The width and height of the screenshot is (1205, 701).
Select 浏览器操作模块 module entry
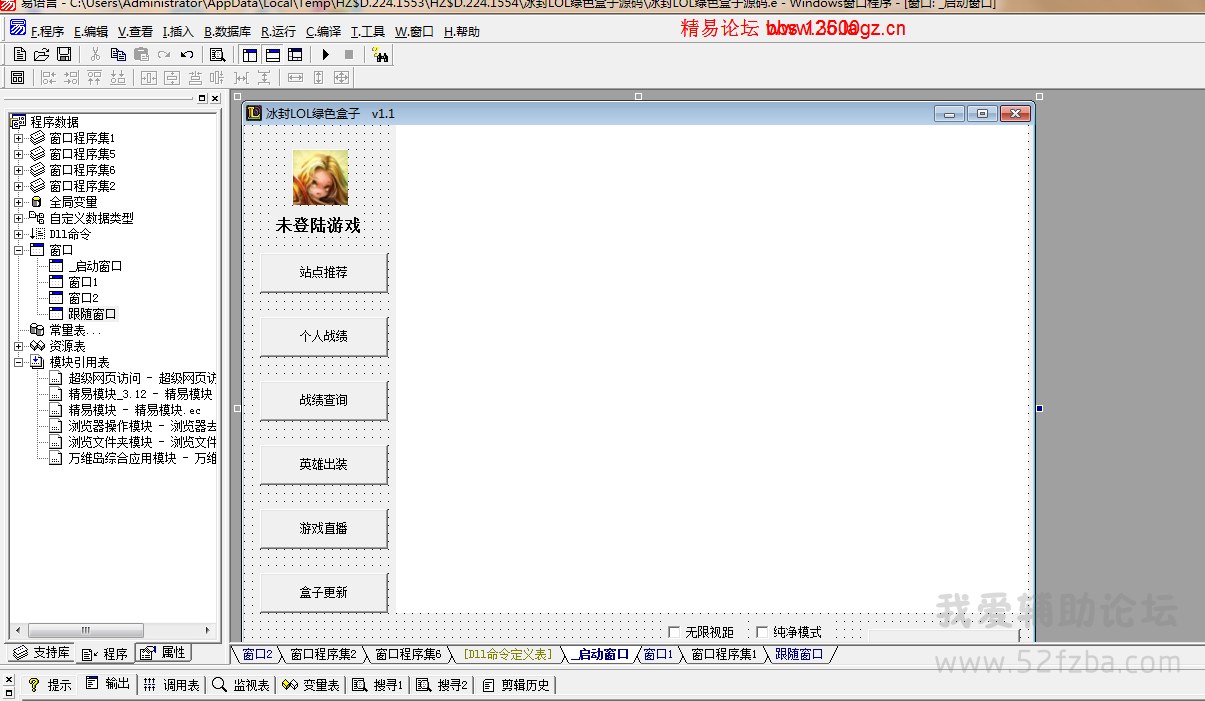tap(142, 426)
